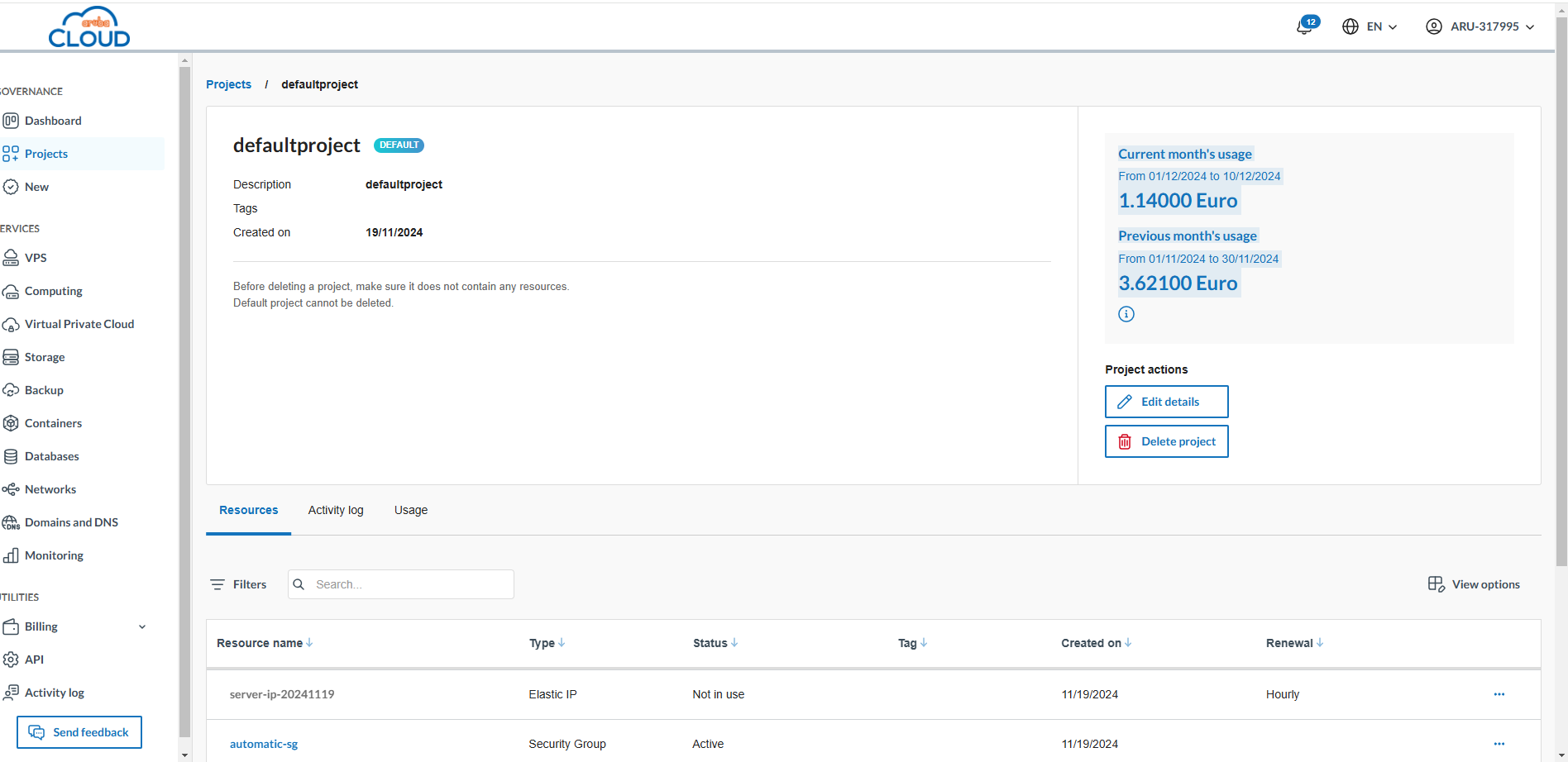Screen dimensions: 1568x762
Task: Switch to the Resources tab
Action: click(x=248, y=510)
